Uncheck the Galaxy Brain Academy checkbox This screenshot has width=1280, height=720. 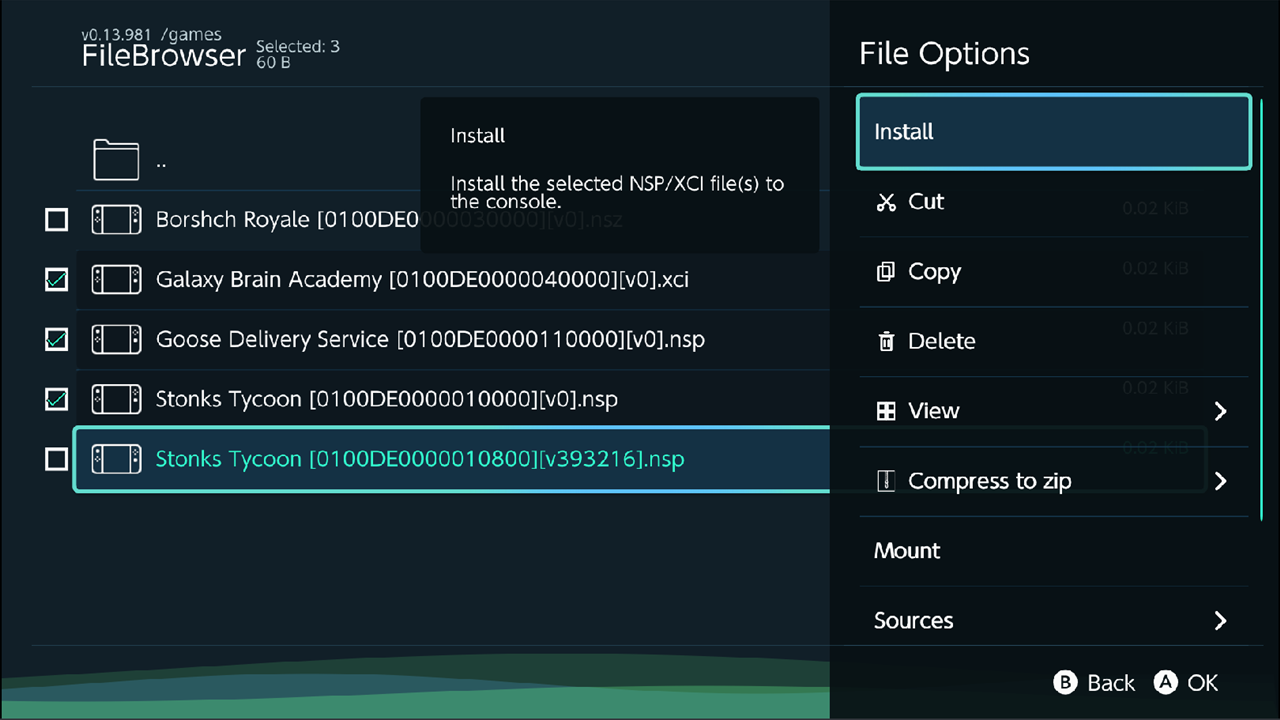coord(57,280)
